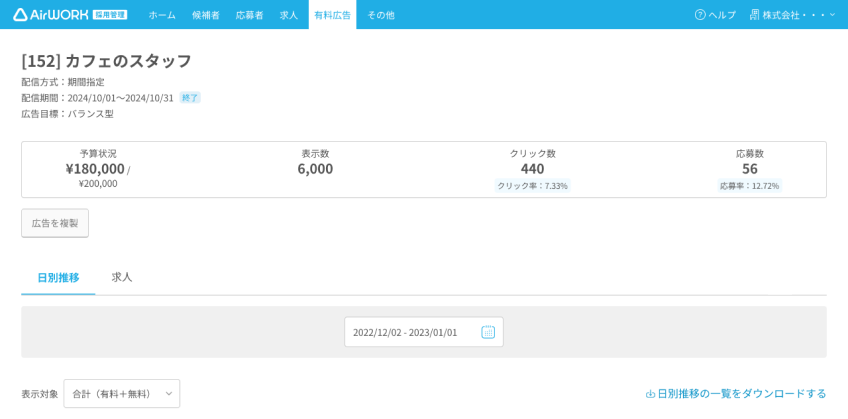Click the 配信期間 dates 2024/10/01～2024/10/31
The image size is (848, 419).
121,98
